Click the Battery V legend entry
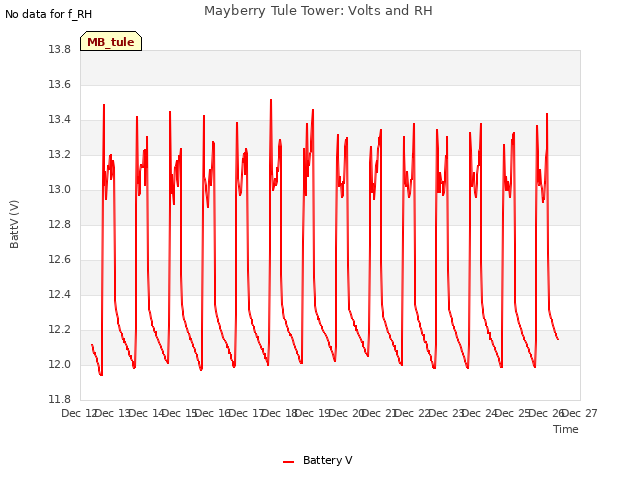The image size is (640, 480). pyautogui.click(x=318, y=460)
